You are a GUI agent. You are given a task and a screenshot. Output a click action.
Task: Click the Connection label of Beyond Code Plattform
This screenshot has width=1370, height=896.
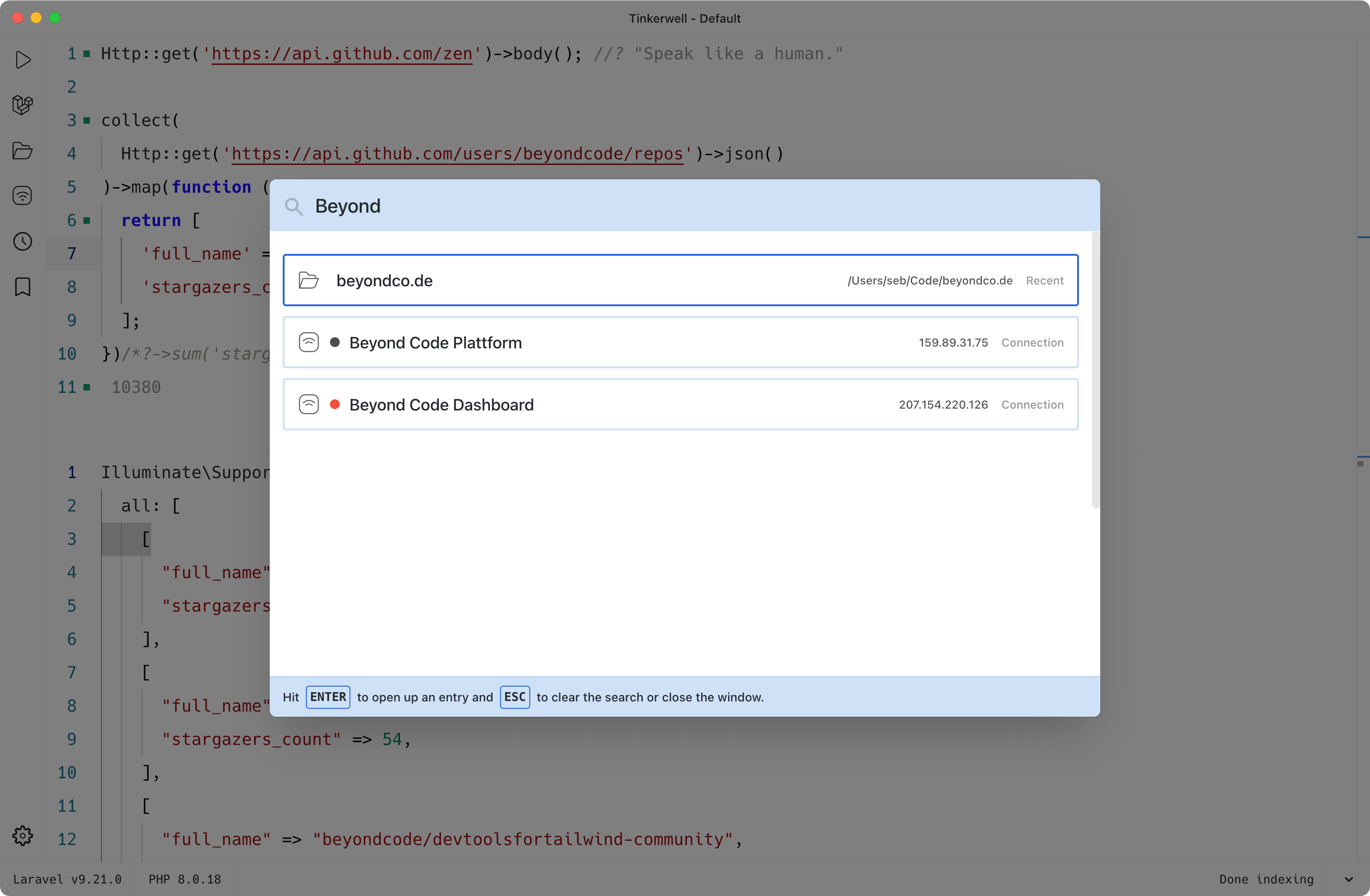pyautogui.click(x=1033, y=342)
